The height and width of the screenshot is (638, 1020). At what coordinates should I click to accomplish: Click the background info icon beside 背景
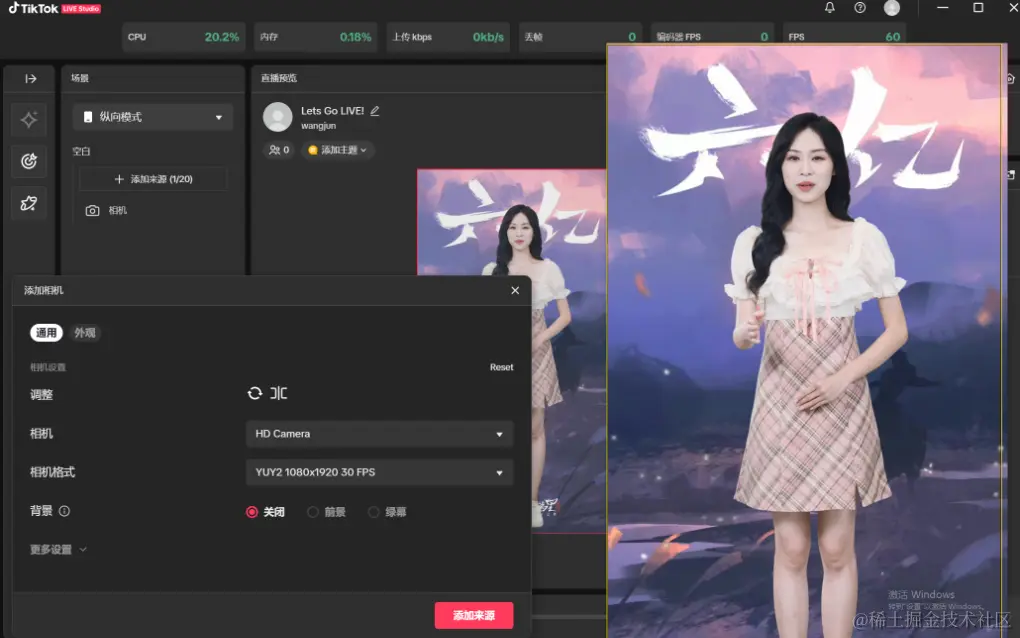pos(64,511)
